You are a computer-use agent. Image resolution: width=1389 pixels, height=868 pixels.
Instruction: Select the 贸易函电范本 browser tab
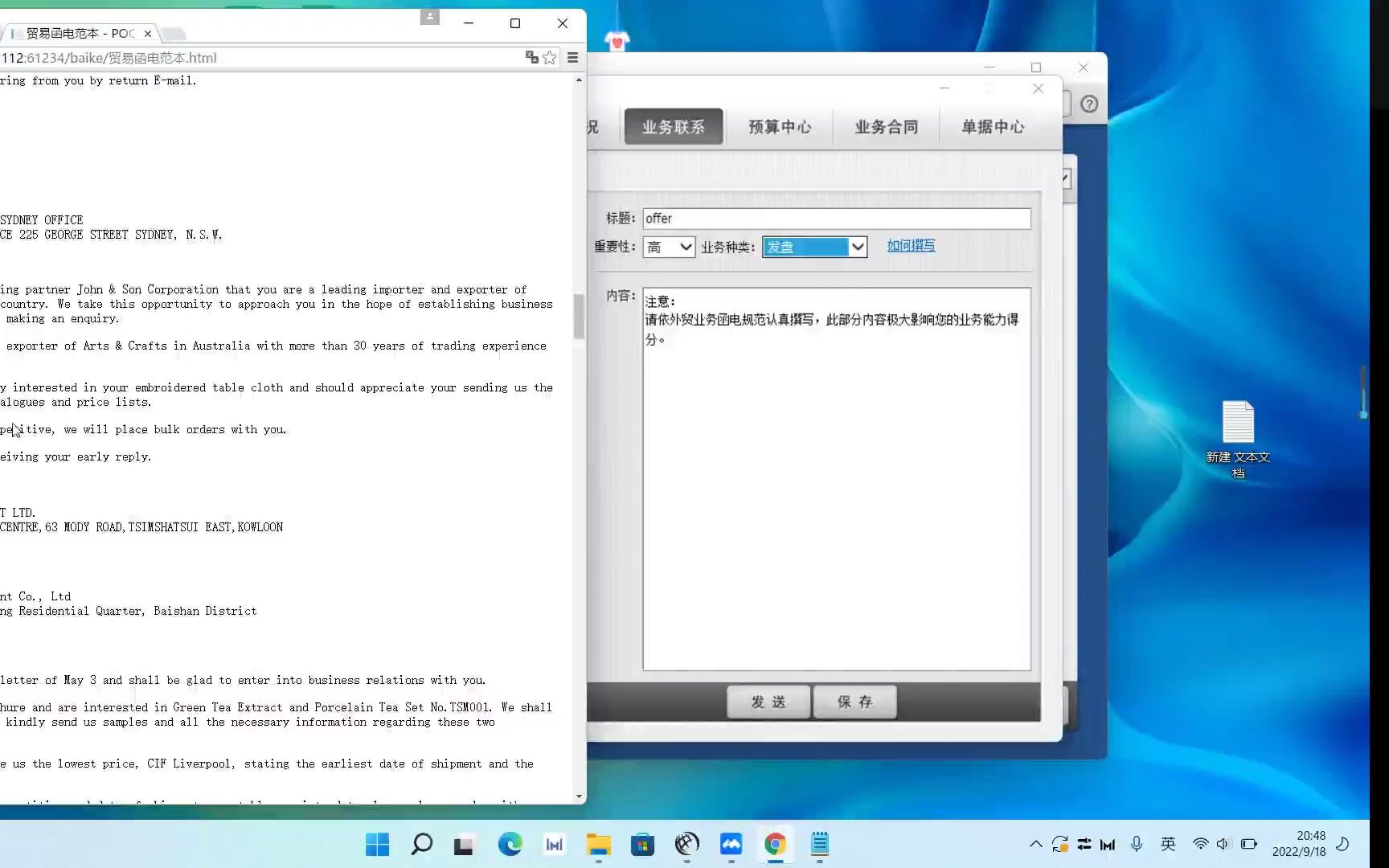80,34
